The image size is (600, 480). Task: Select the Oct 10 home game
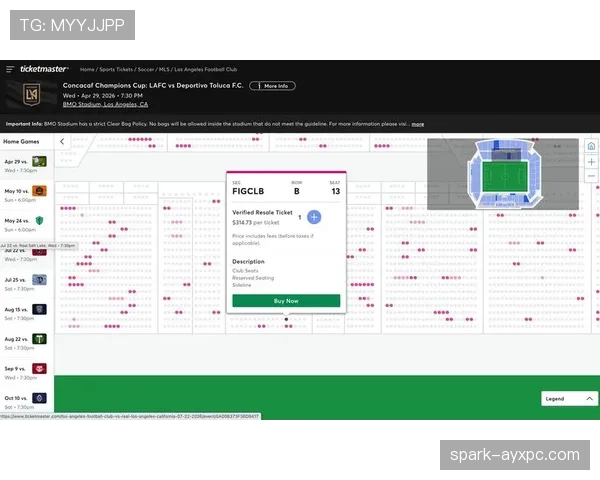coord(26,402)
